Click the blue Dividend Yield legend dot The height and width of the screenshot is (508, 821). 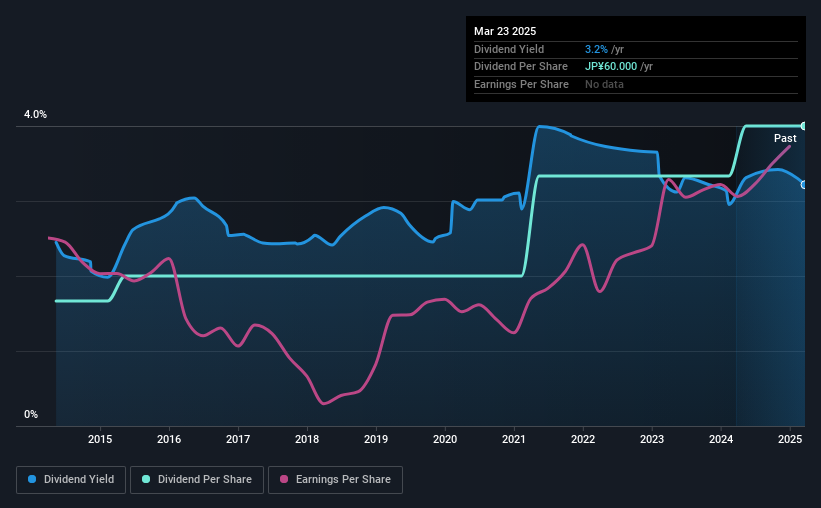(32, 479)
